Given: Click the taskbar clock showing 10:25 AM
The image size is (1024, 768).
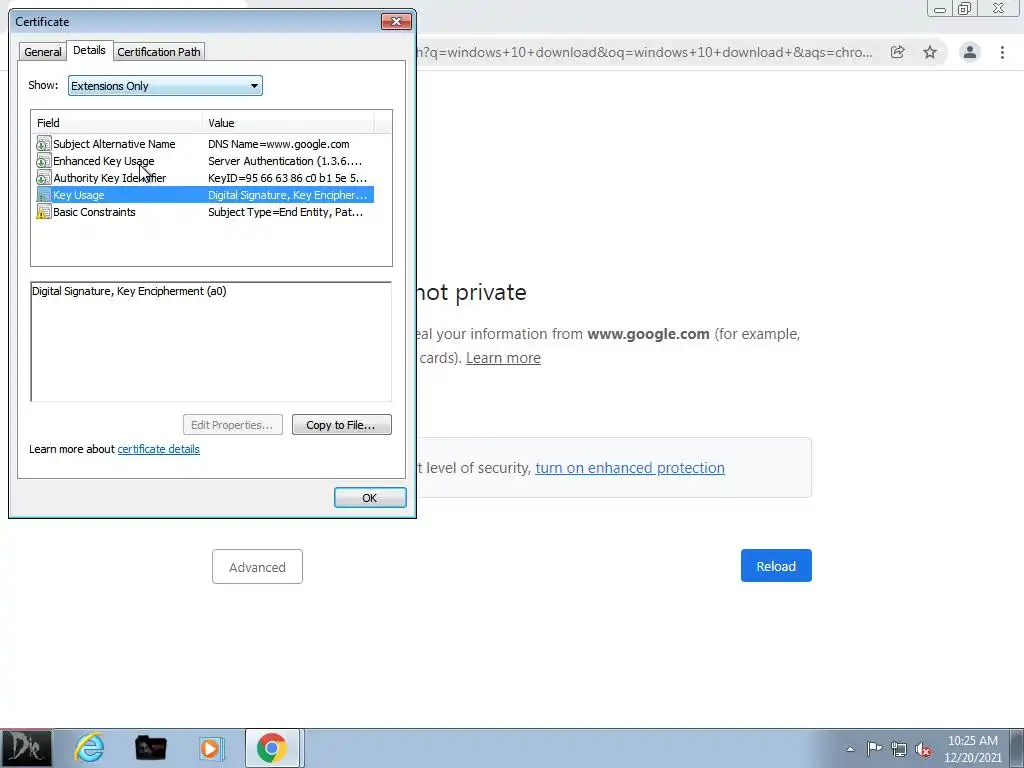Looking at the screenshot, I should pos(972,749).
